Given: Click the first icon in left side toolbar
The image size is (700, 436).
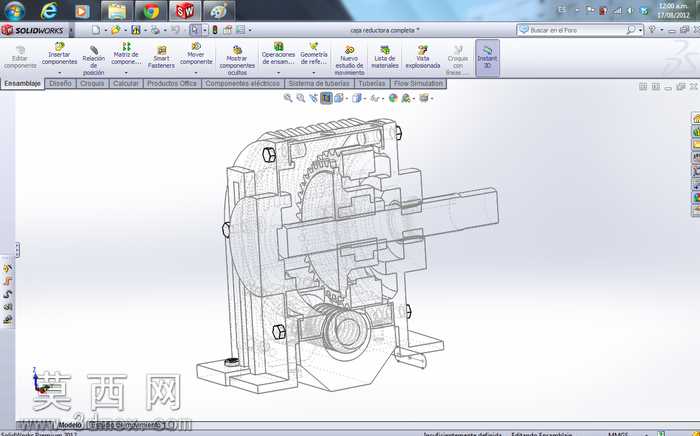Looking at the screenshot, I should tap(8, 268).
